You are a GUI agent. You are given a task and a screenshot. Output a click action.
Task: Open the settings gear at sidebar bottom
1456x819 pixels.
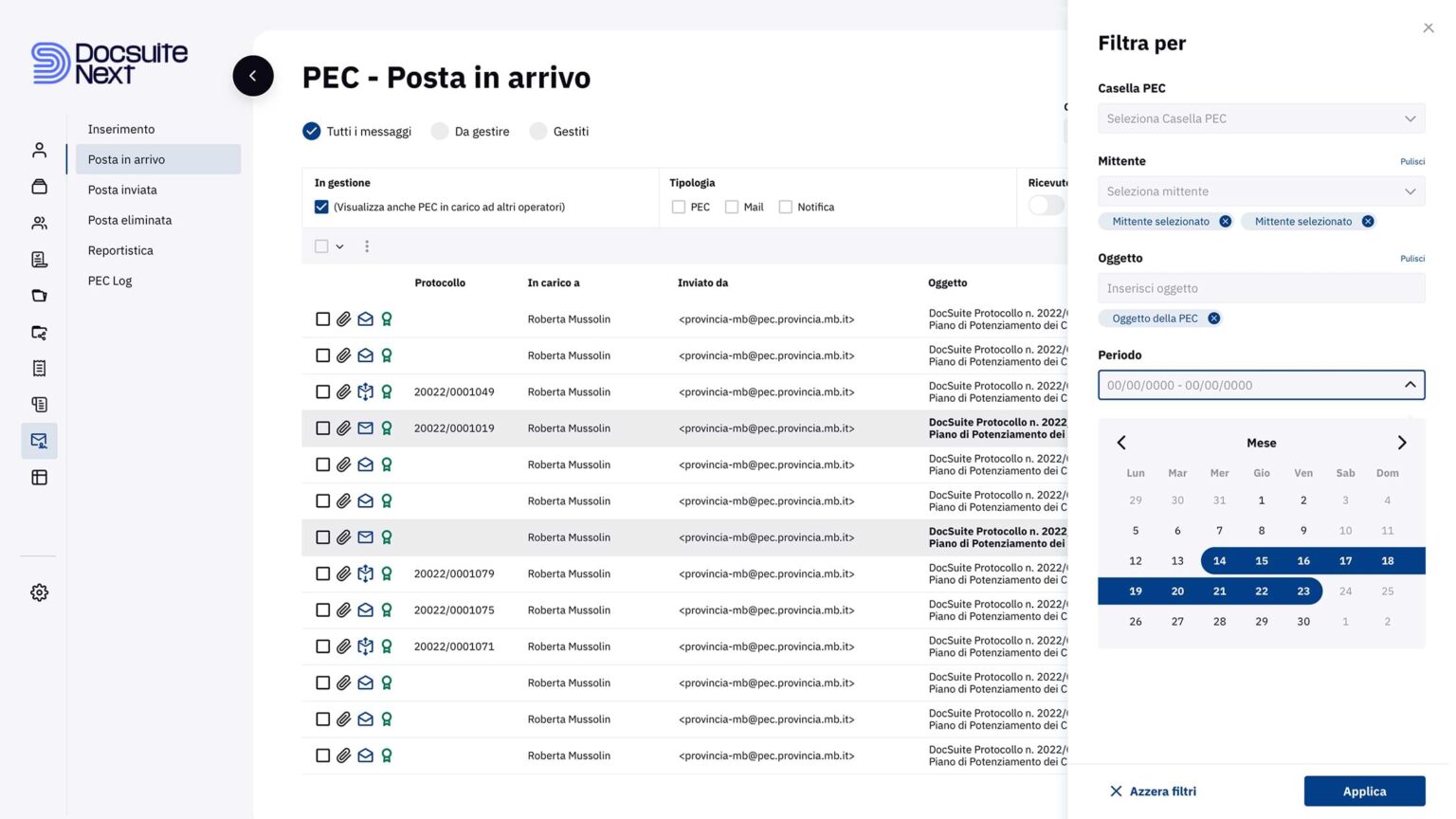click(x=39, y=591)
